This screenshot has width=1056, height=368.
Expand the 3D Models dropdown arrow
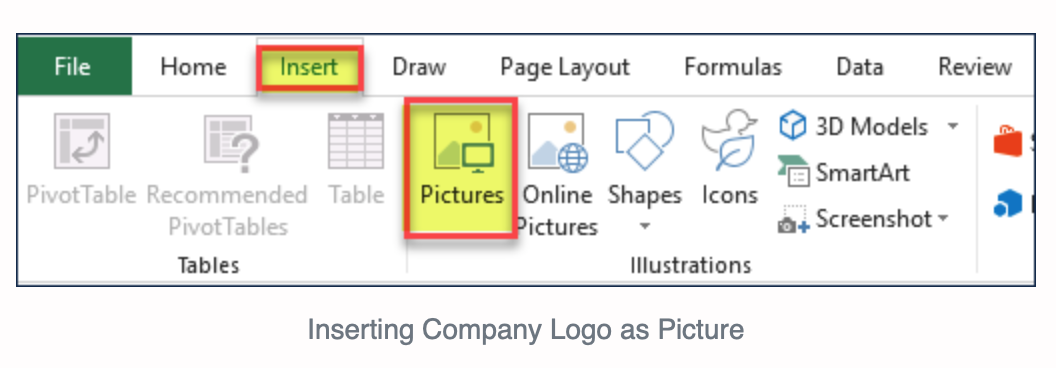pyautogui.click(x=953, y=126)
